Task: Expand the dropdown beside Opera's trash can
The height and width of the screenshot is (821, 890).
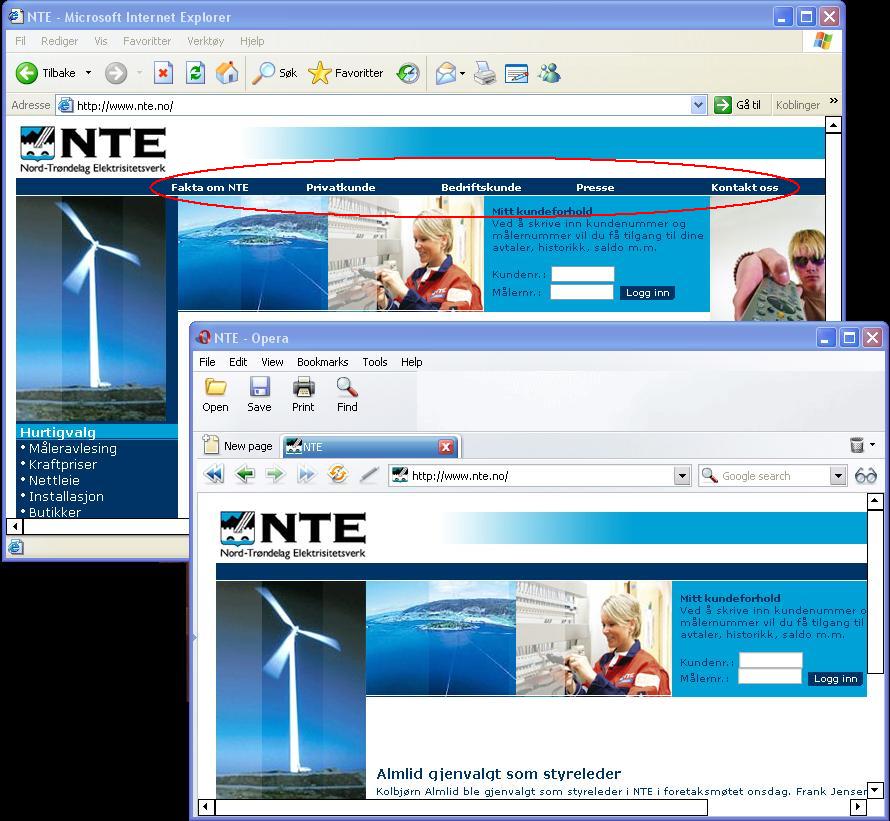Action: coord(872,445)
